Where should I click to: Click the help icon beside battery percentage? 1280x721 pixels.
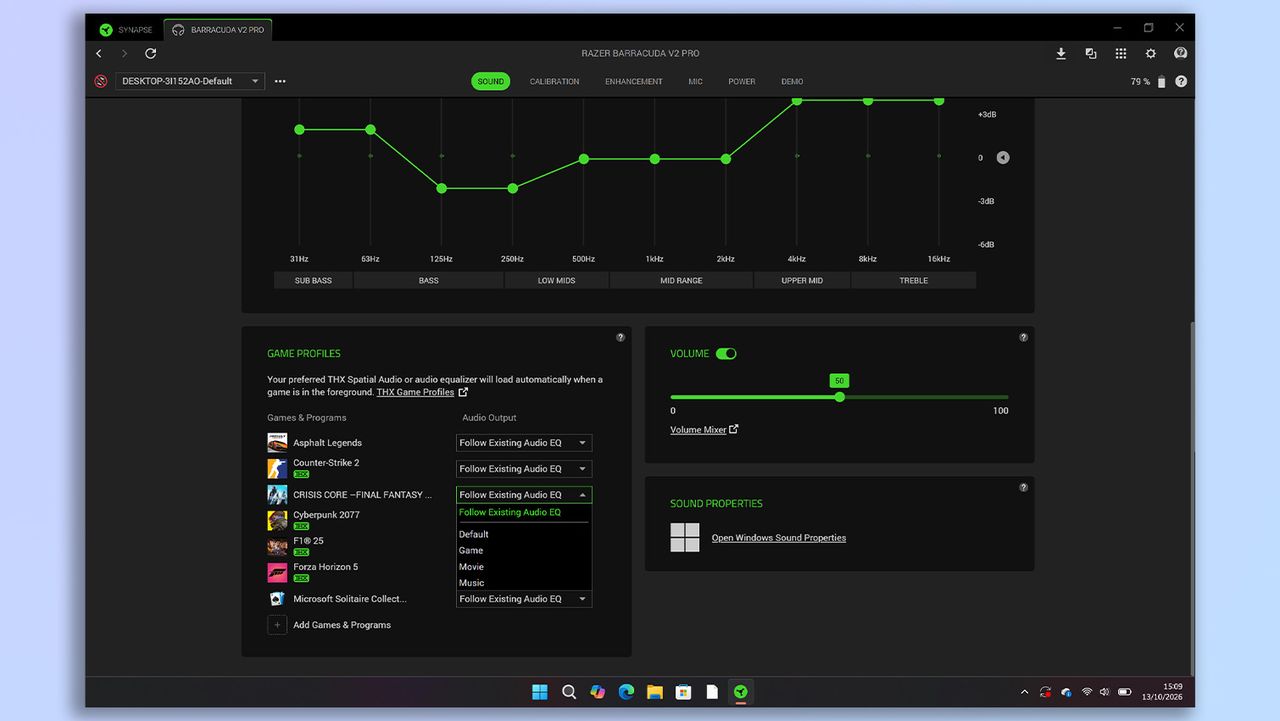point(1181,81)
